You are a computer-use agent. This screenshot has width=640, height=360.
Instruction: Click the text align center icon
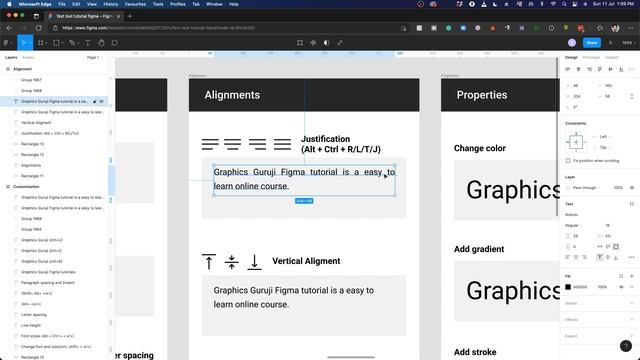[576, 257]
